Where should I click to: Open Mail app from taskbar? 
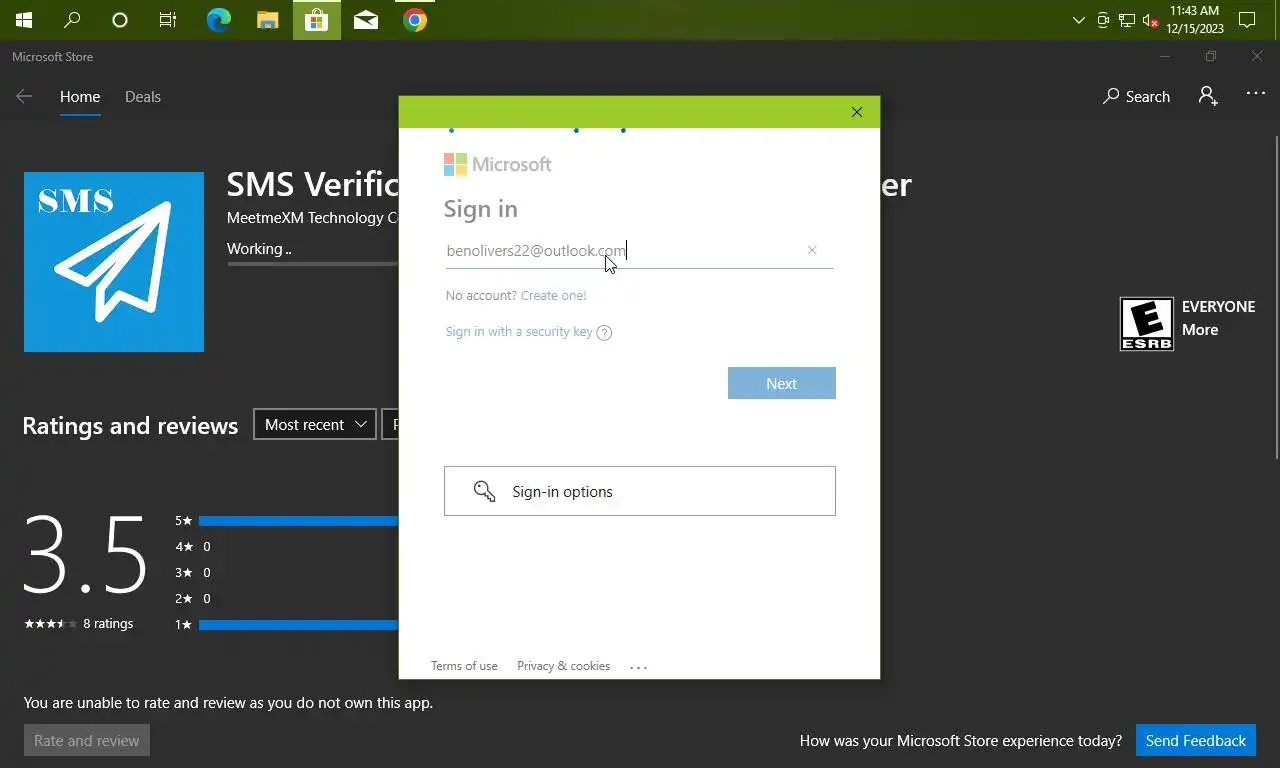coord(366,20)
